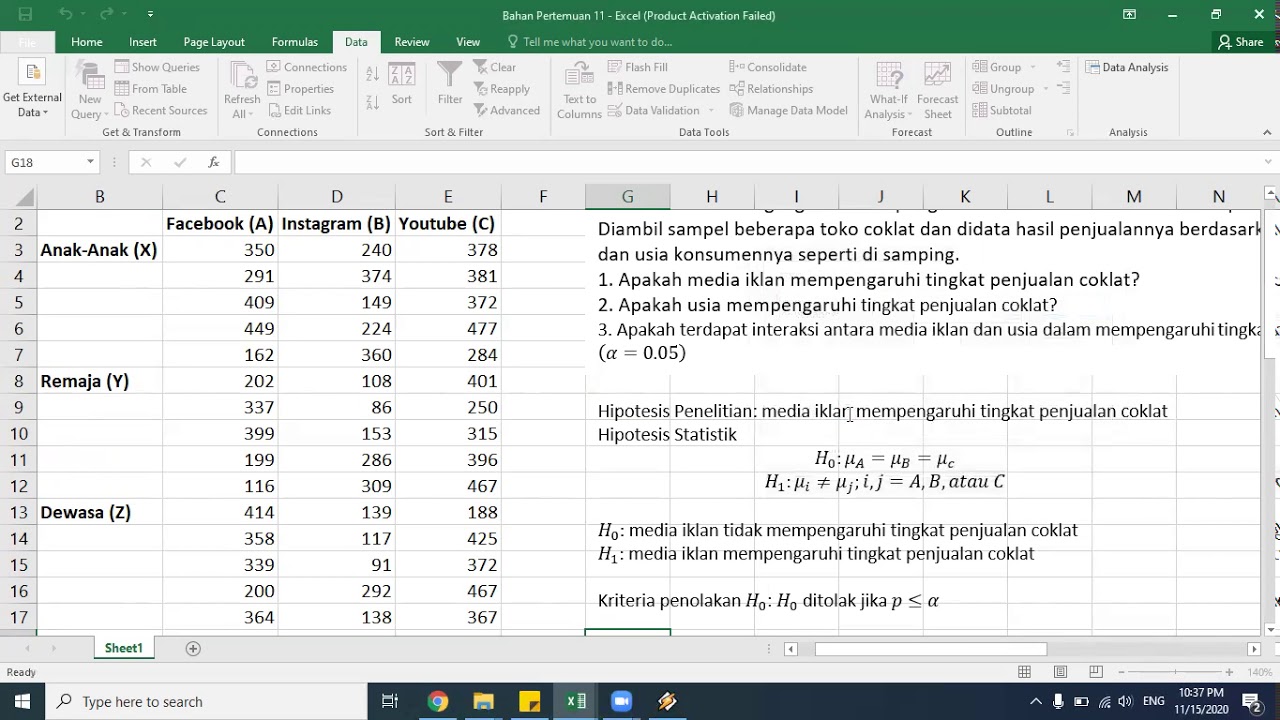Sort A to Z ascending
Viewport: 1280px width, 720px height.
(372, 74)
